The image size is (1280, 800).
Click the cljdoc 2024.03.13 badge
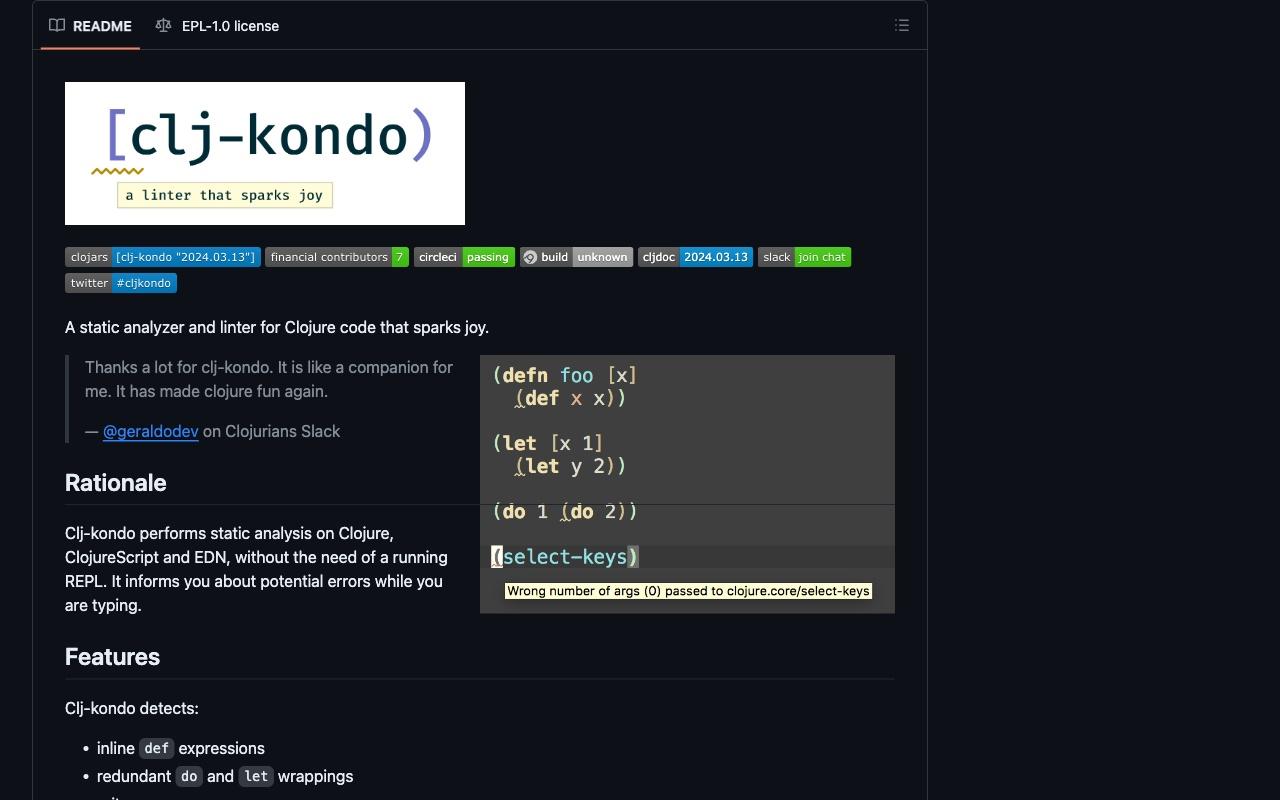(695, 257)
